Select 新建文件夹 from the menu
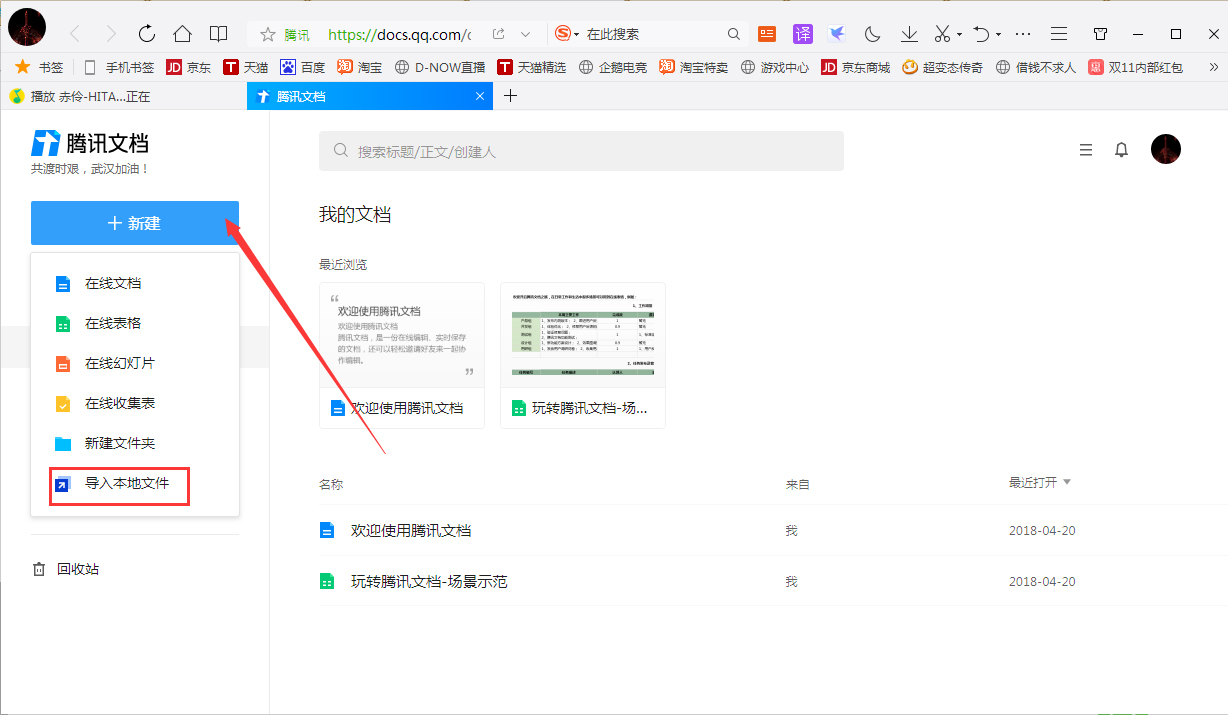1228x715 pixels. pos(113,443)
